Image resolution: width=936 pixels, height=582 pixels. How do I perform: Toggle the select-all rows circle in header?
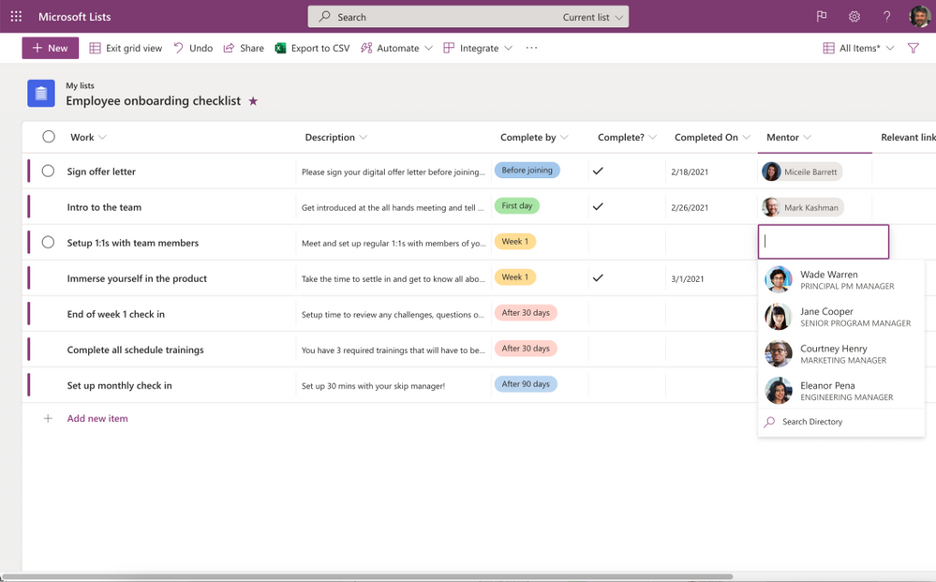tap(48, 137)
